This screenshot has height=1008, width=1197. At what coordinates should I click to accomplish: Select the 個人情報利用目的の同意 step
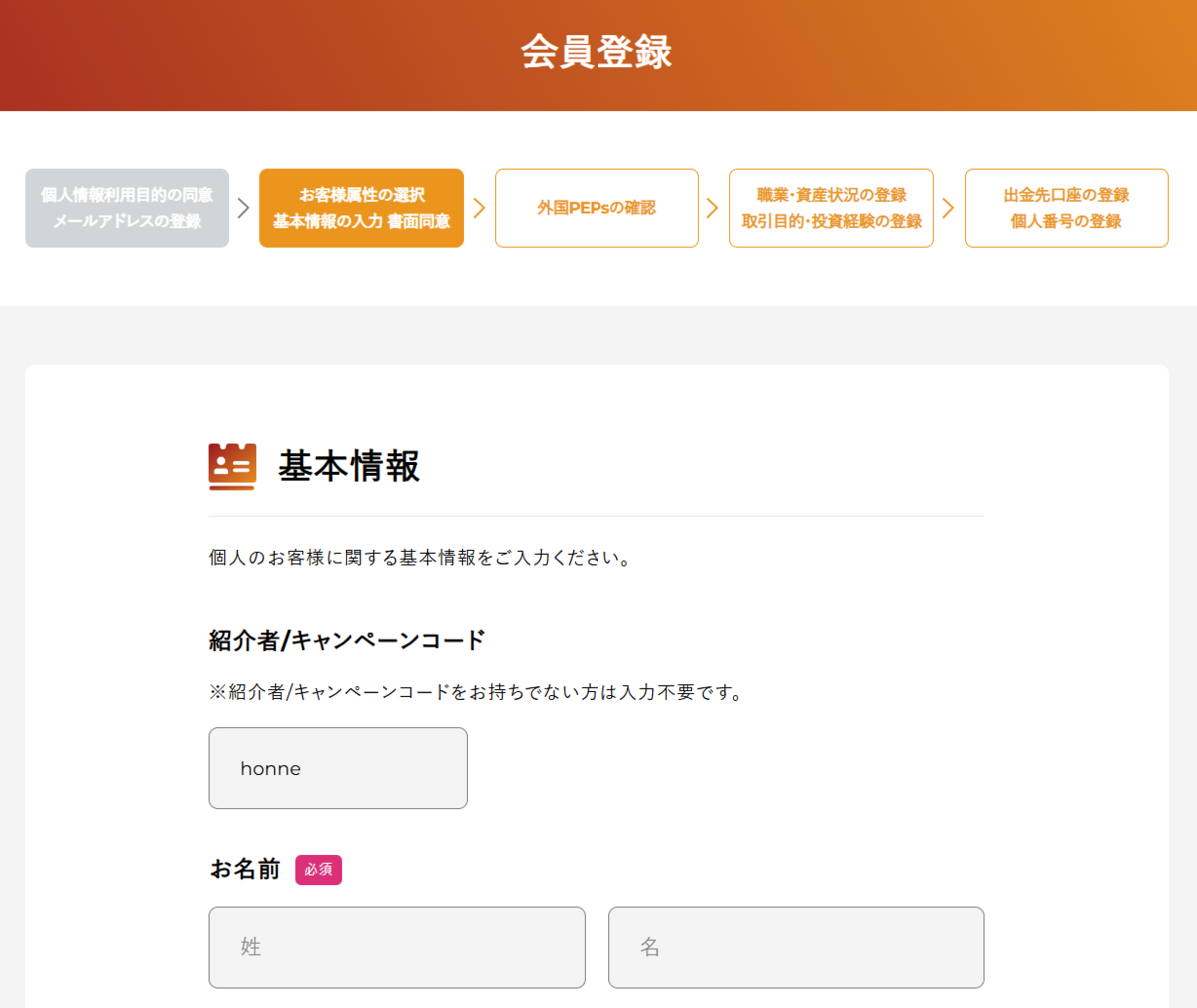tap(128, 208)
